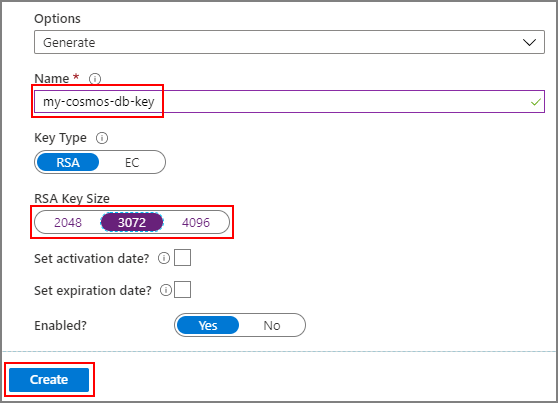
Task: Focus the Name field containing my-cosmos-db-key
Action: (x=289, y=102)
